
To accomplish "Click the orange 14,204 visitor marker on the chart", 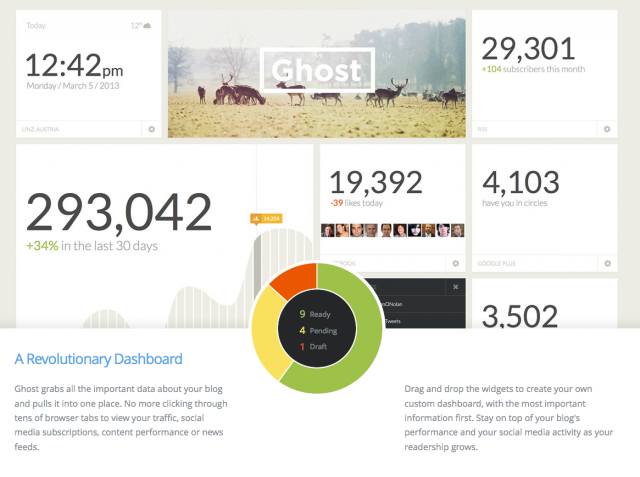I will 266,219.
